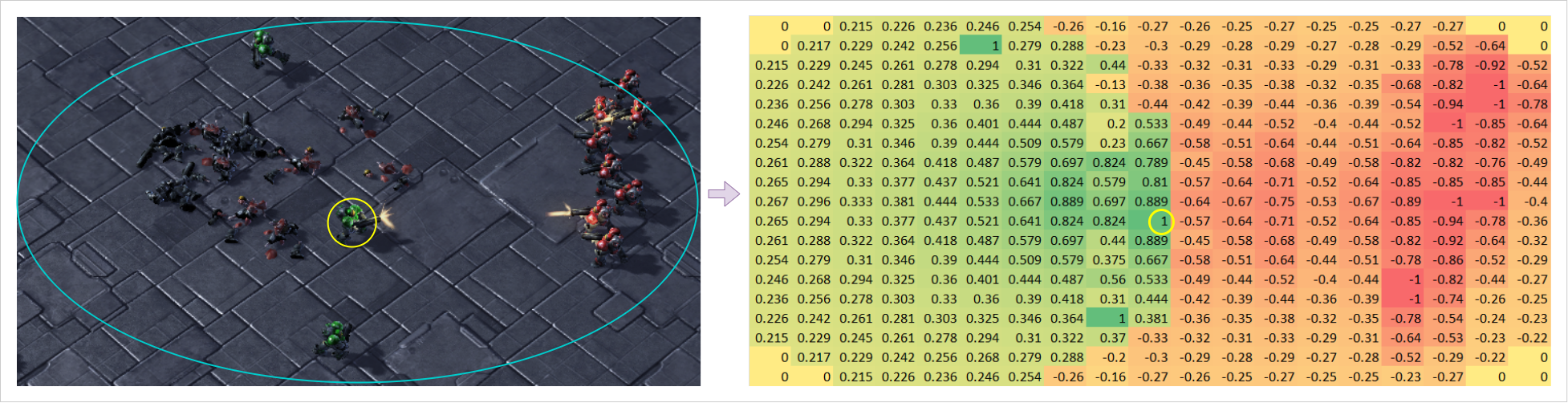Image resolution: width=1568 pixels, height=403 pixels.
Task: Select the cell showing 0.375
Action: point(1107,260)
